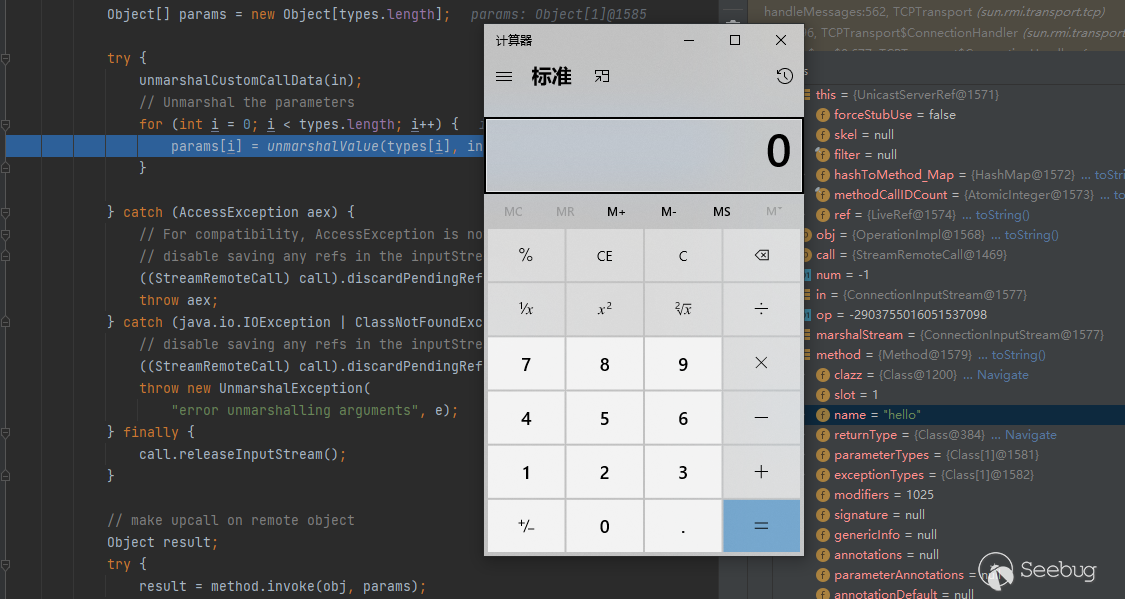The width and height of the screenshot is (1125, 599).
Task: Collapse the catch AccessException code block
Action: pyautogui.click(x=6, y=212)
